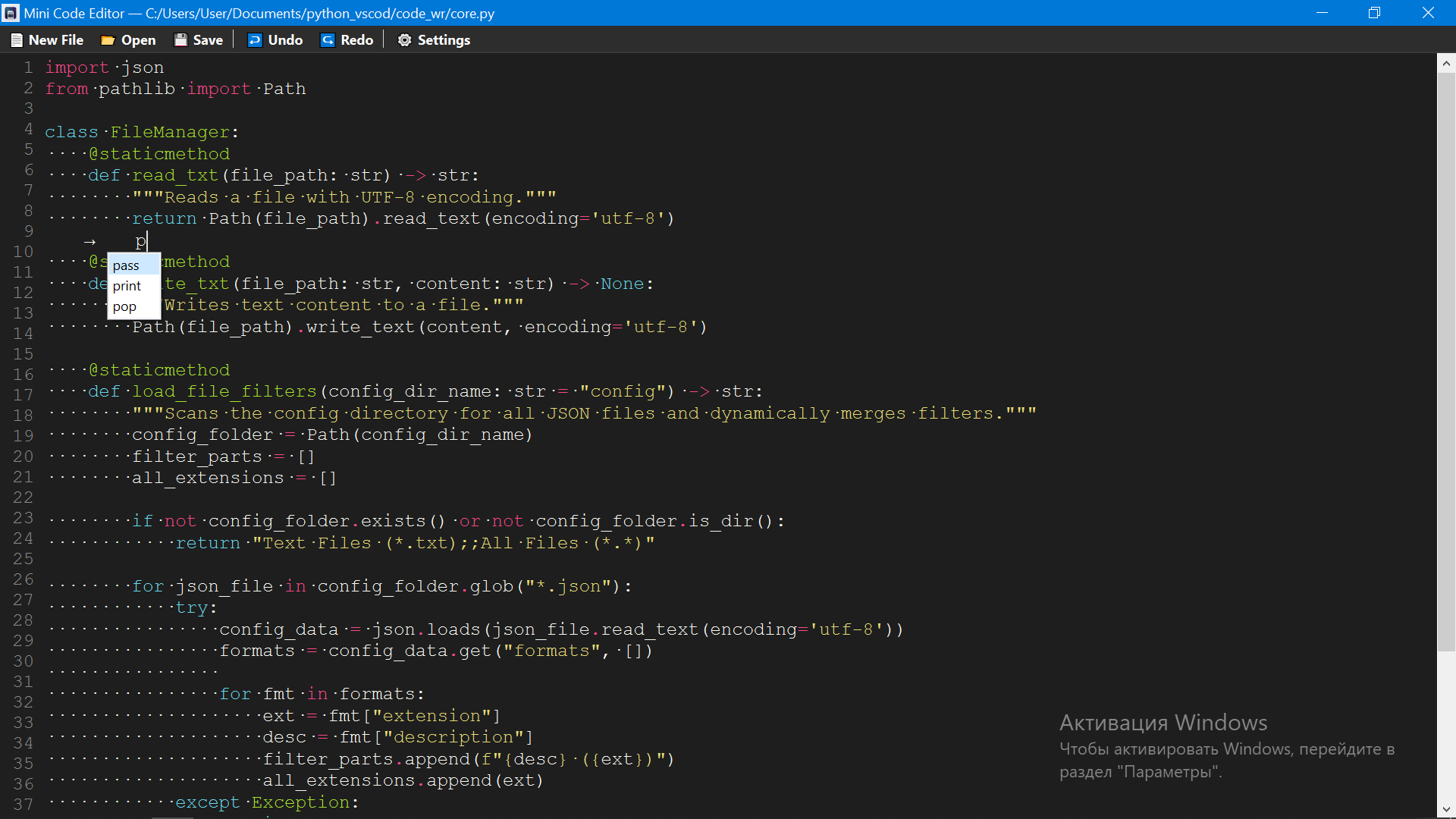Click 'load_file_filters' function name
The image size is (1456, 819).
coord(224,391)
